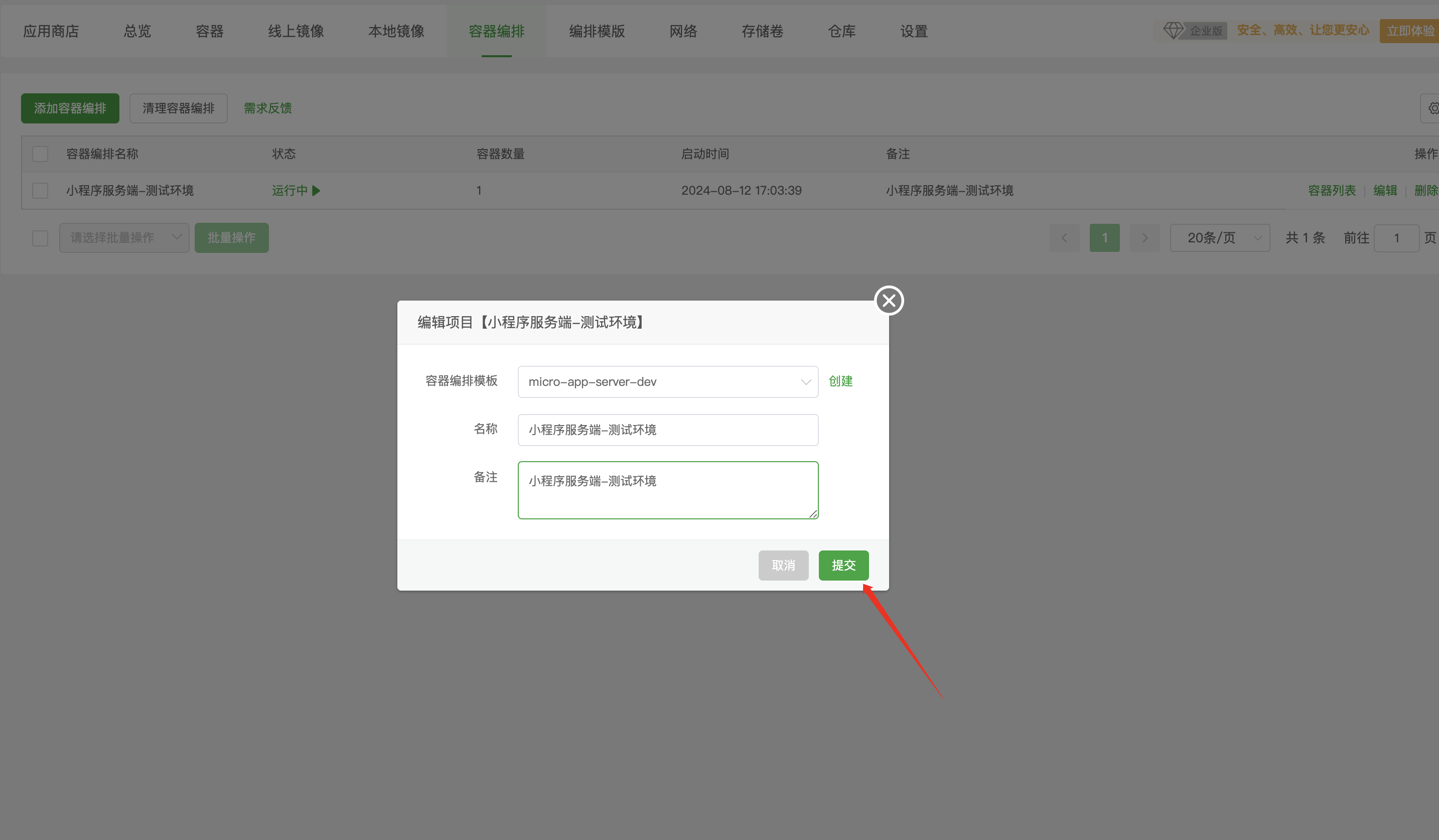This screenshot has height=840, width=1439.
Task: Click the 清理容器编排 button
Action: click(x=179, y=108)
